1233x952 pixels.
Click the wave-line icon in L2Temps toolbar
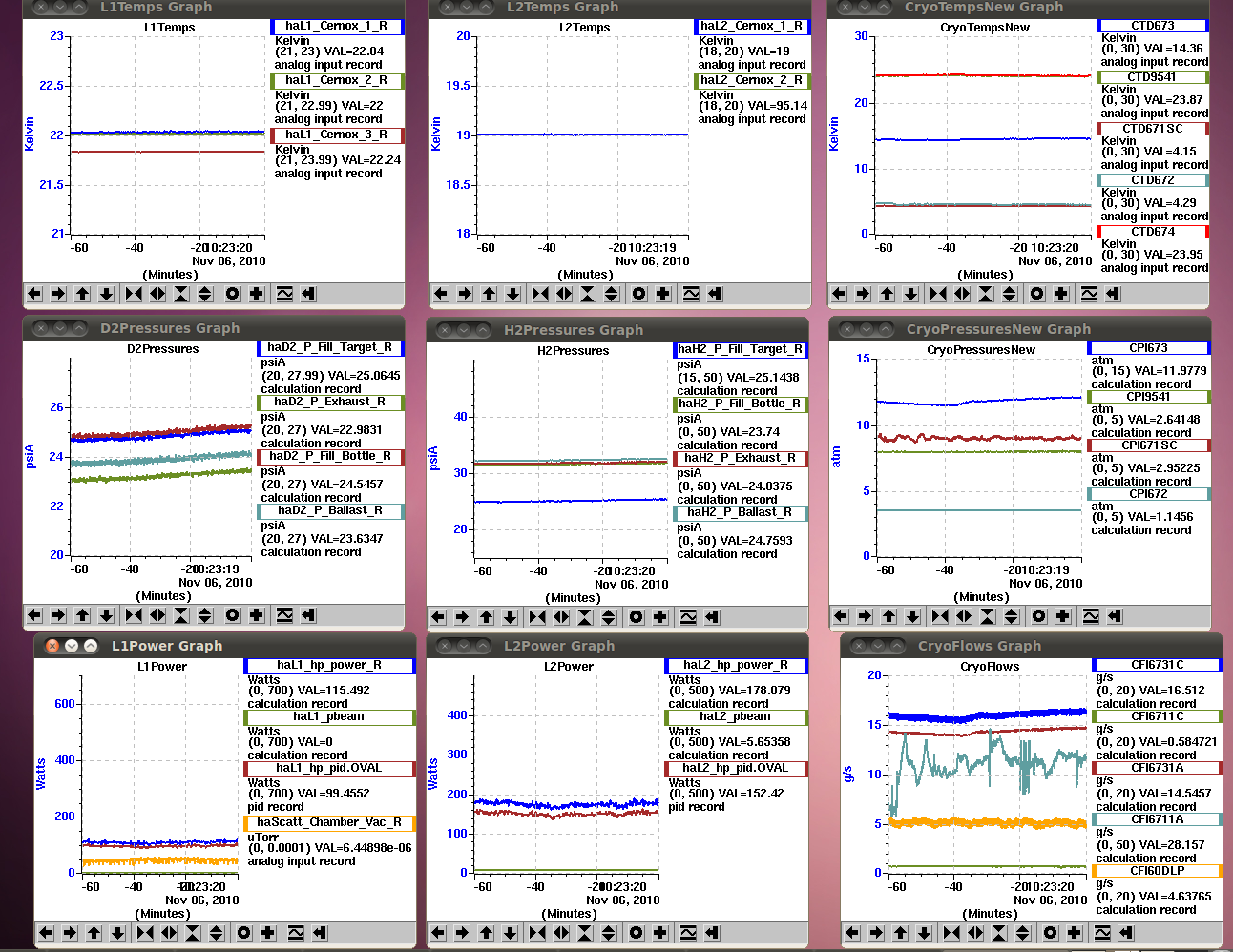click(691, 294)
